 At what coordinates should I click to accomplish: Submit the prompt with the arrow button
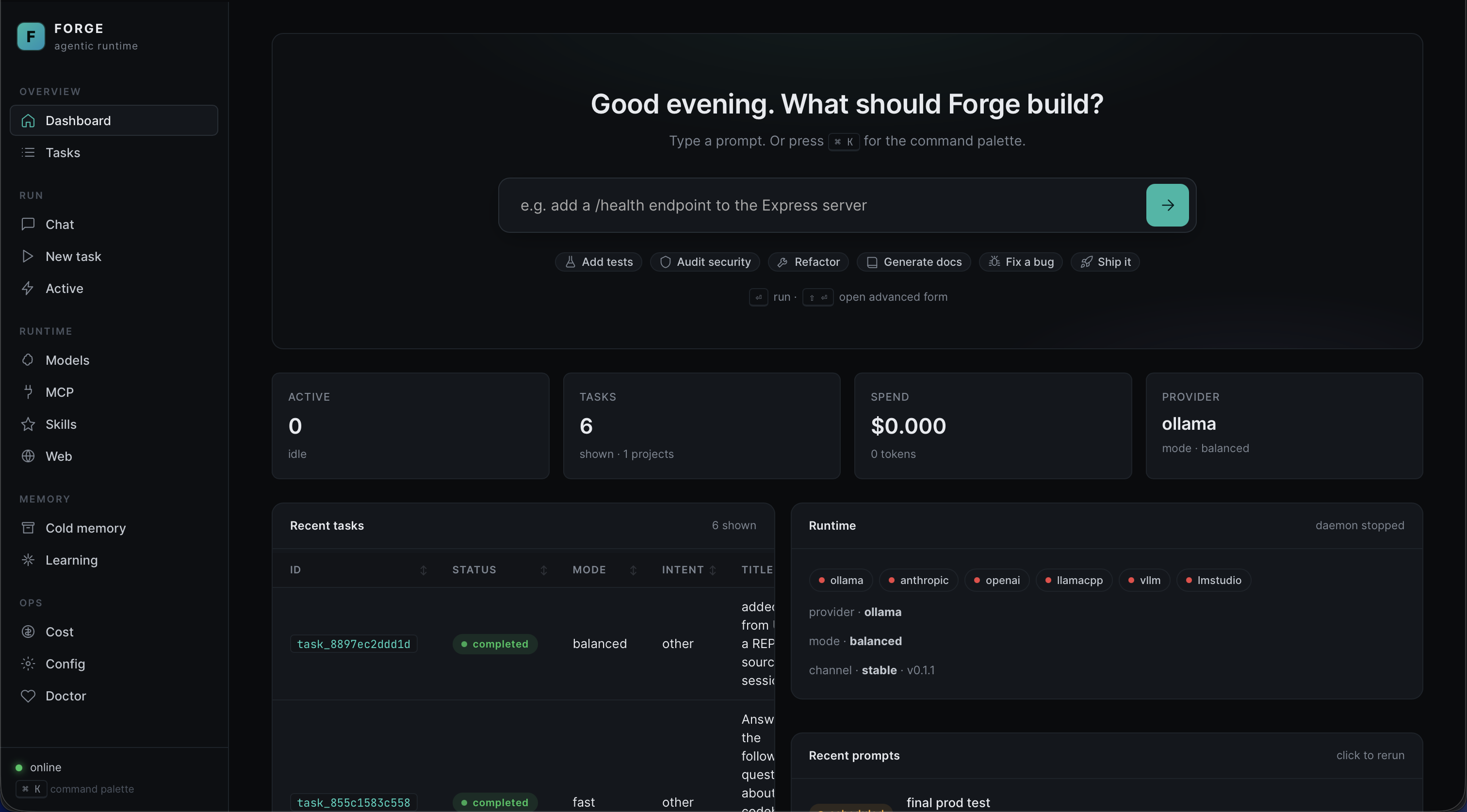click(1167, 205)
